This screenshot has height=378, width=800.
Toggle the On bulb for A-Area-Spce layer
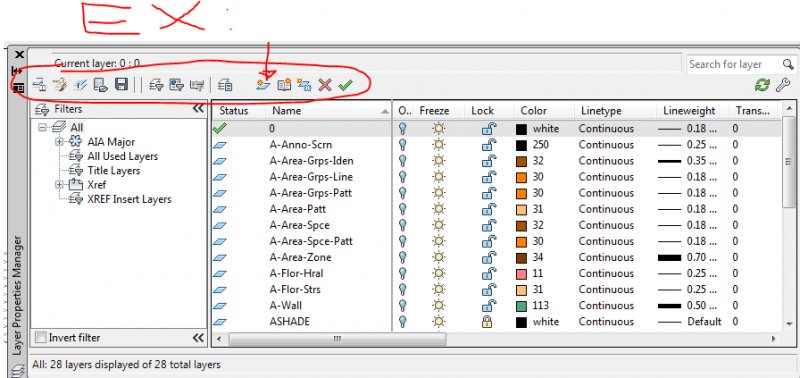coord(403,225)
